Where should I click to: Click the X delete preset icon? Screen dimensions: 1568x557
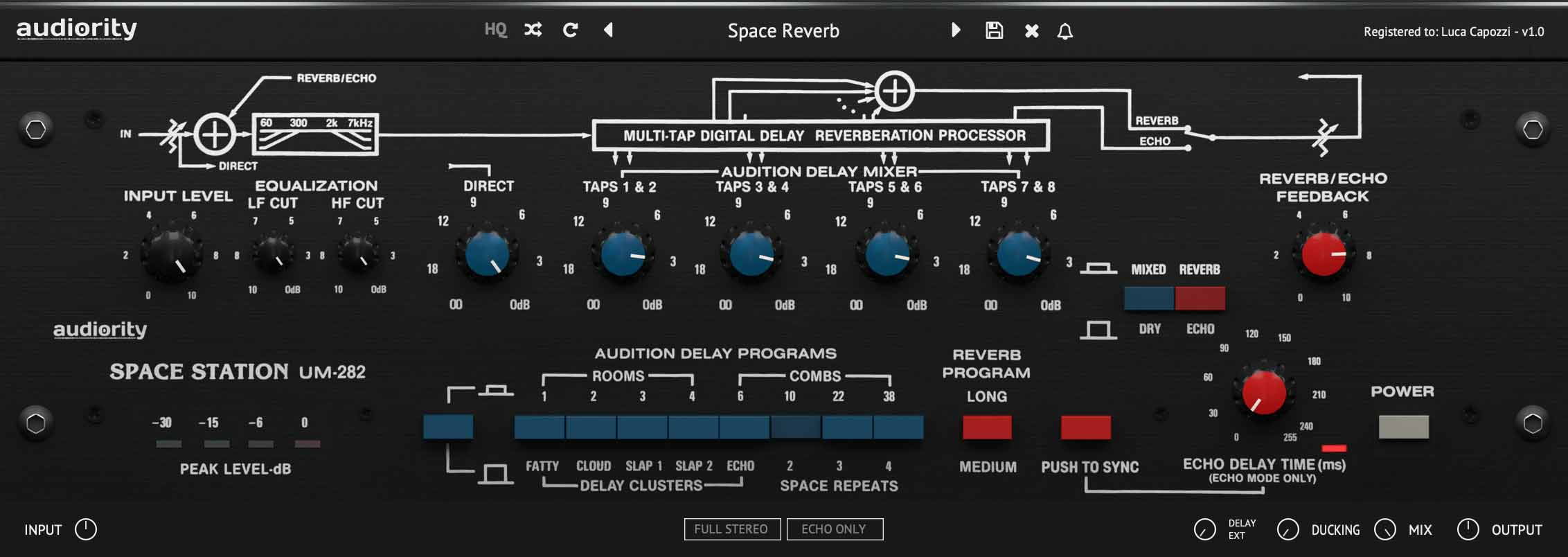(x=1031, y=30)
